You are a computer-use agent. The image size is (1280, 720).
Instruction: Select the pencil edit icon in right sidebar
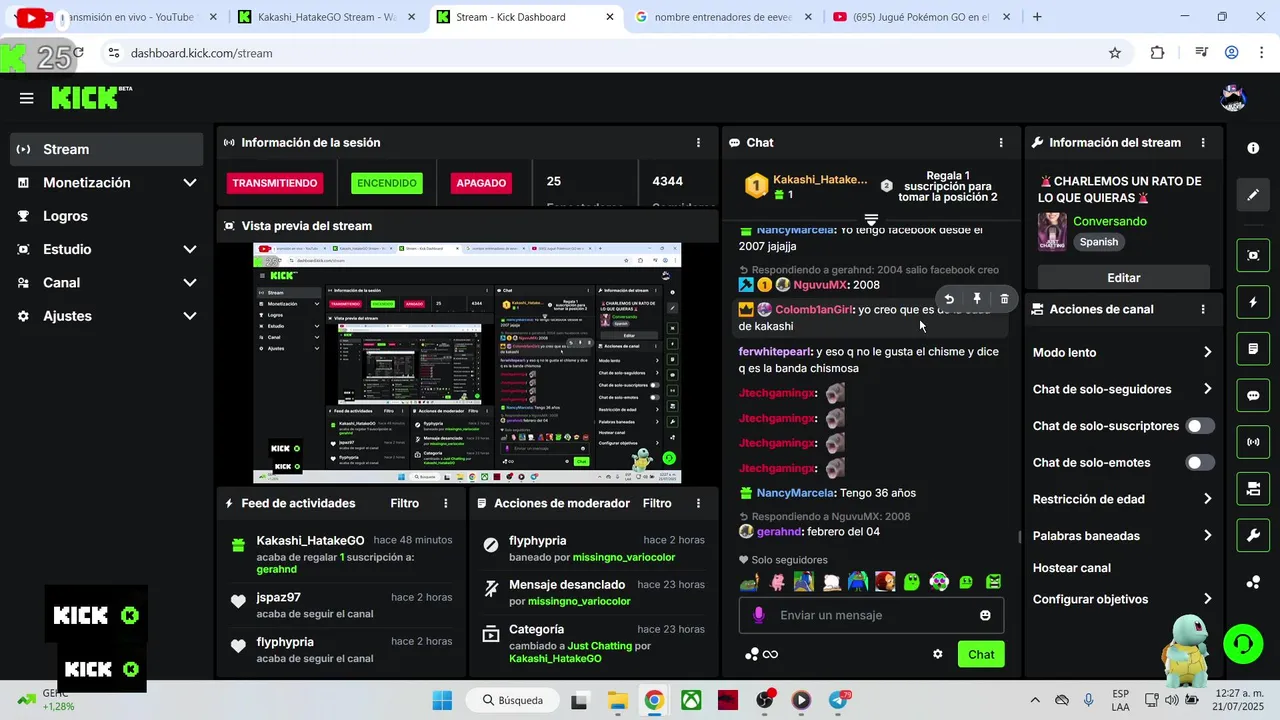click(1253, 195)
